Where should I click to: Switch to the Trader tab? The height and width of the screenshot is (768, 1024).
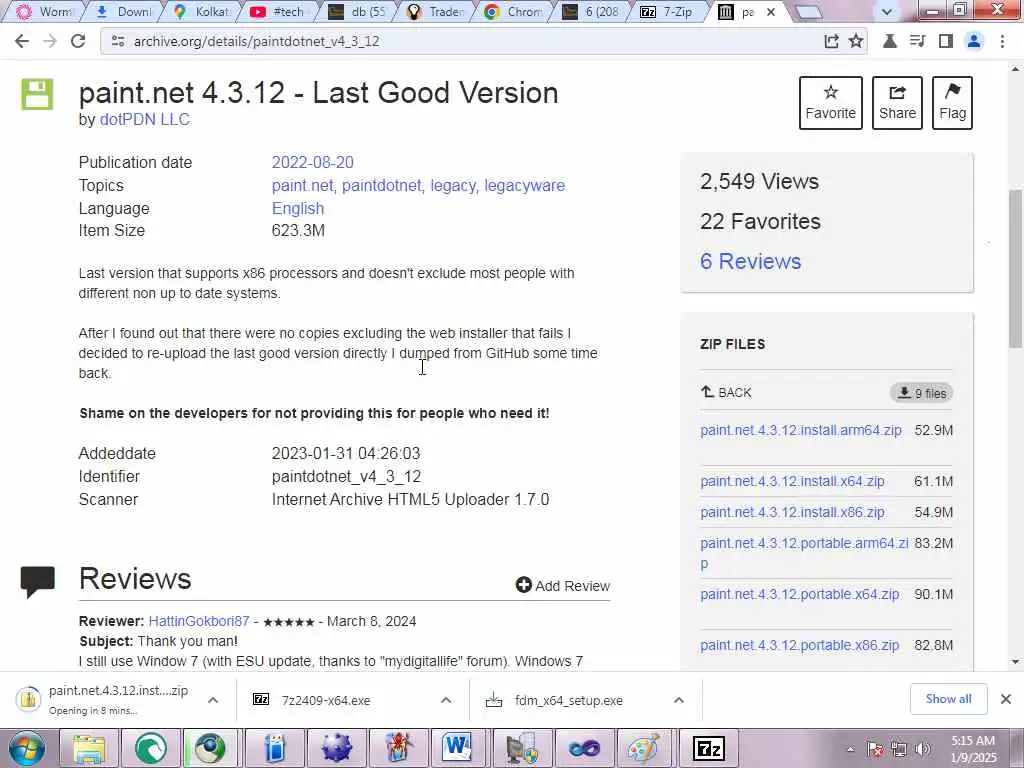(x=436, y=11)
